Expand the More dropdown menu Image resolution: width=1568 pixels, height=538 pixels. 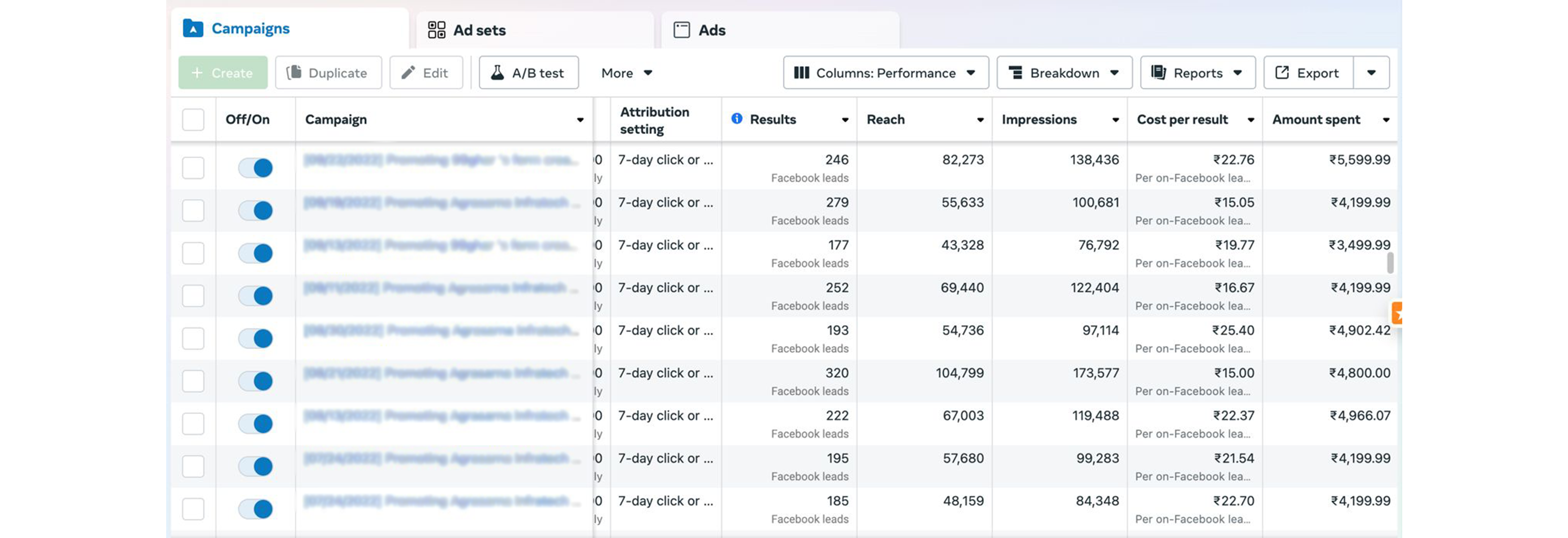626,73
